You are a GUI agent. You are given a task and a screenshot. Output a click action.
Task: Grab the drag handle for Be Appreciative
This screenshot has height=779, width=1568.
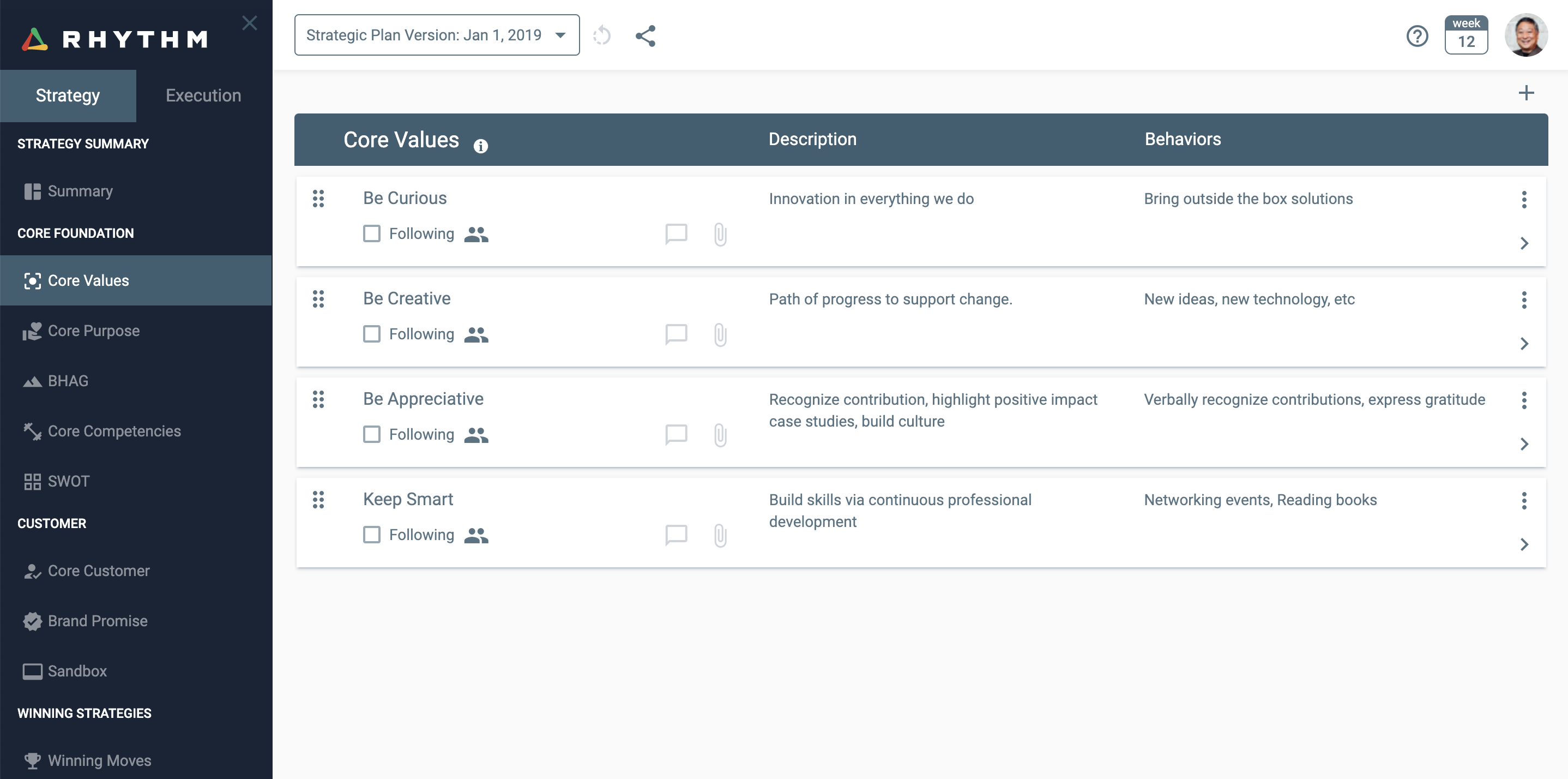(318, 399)
